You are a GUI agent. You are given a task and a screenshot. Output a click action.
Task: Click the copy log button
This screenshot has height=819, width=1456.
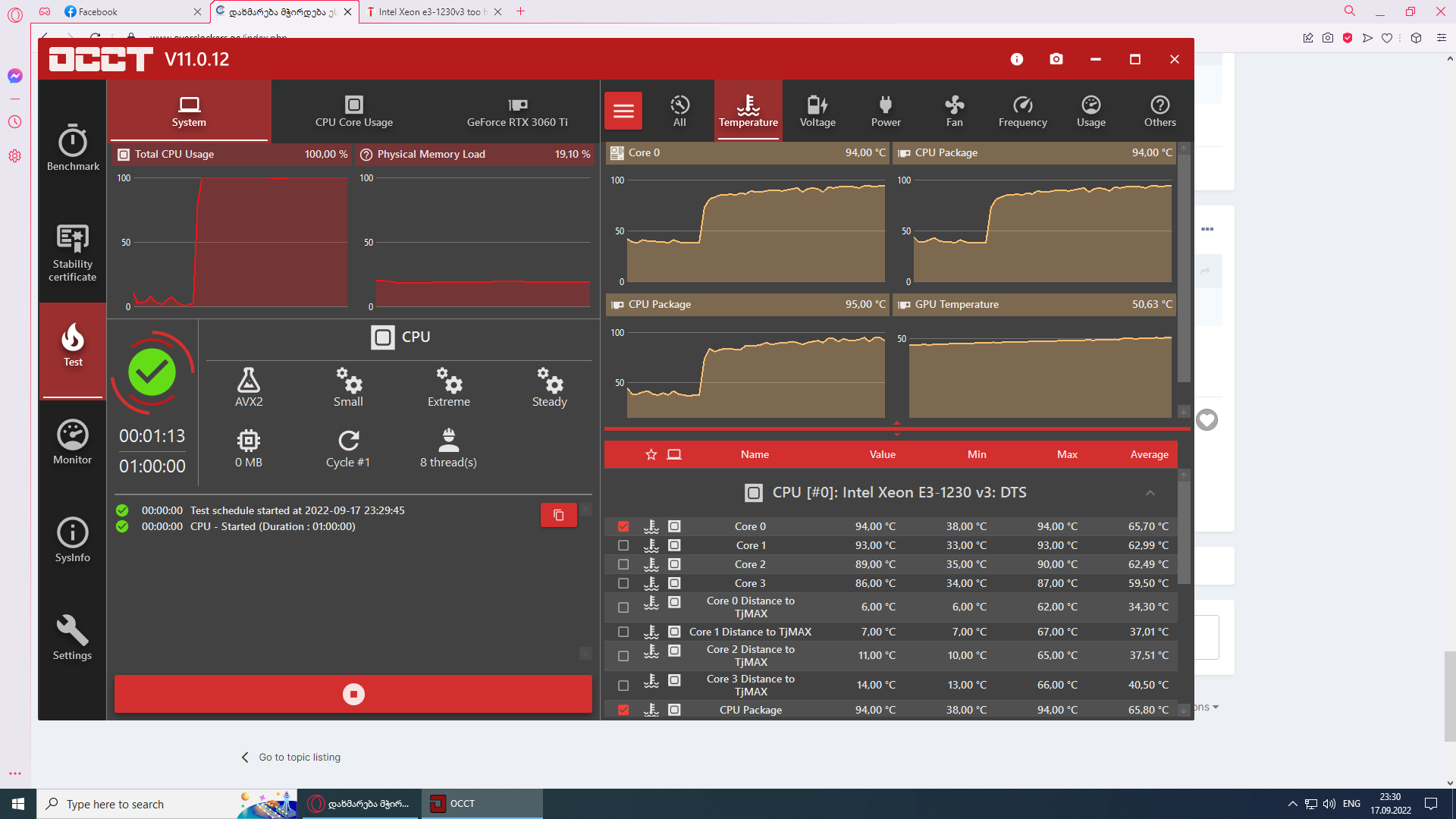click(x=558, y=515)
